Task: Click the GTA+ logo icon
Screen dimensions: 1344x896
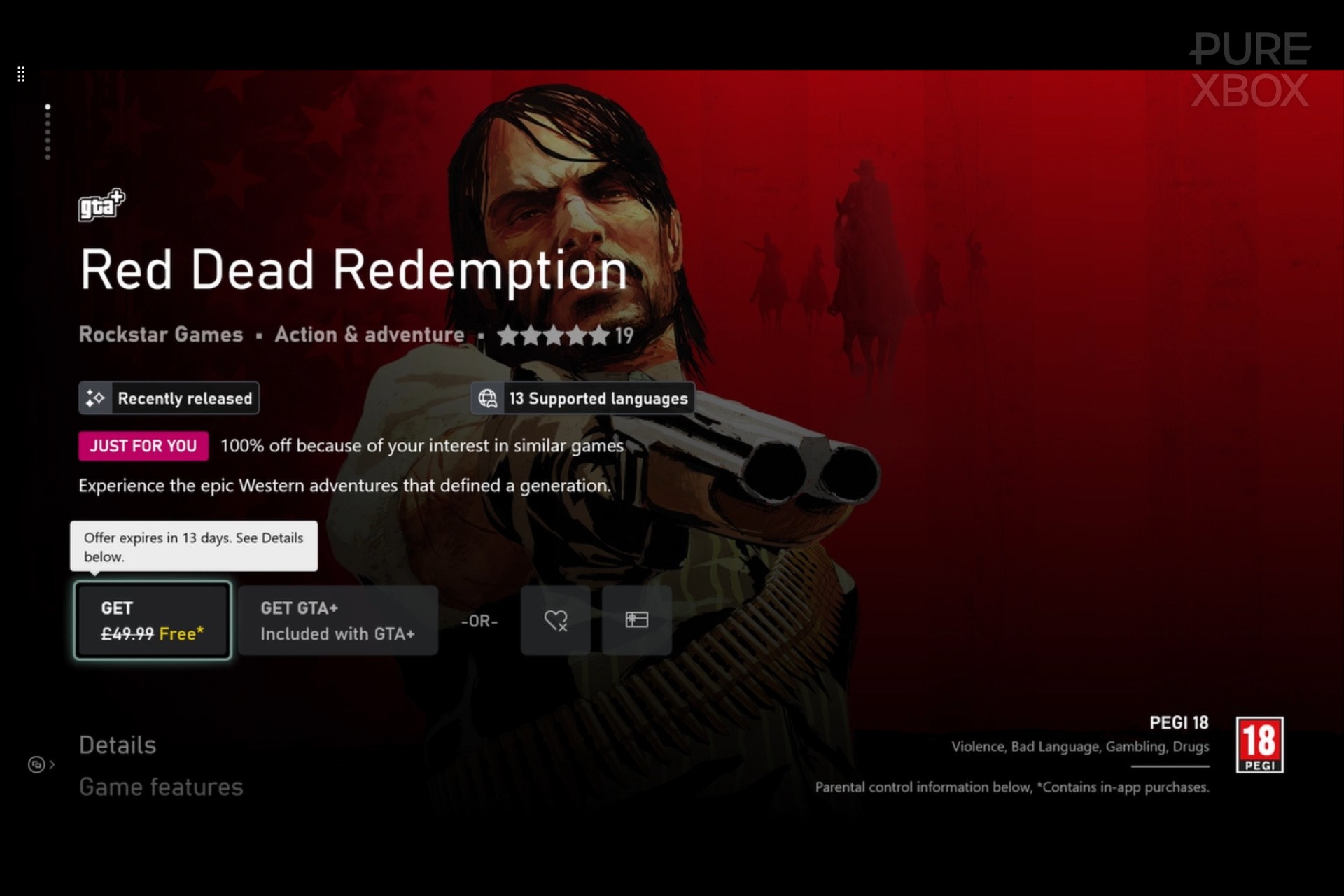Action: pyautogui.click(x=101, y=205)
